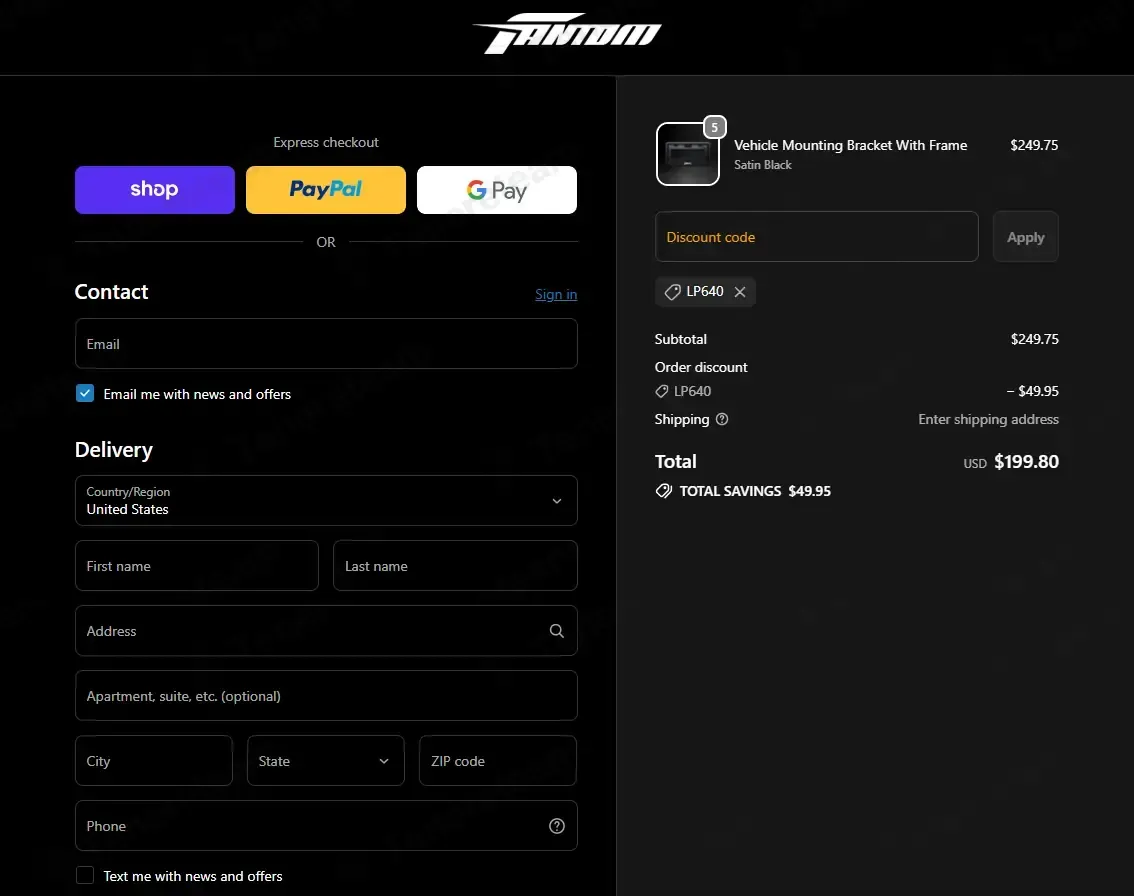The height and width of the screenshot is (896, 1134).
Task: Uncheck Email me with news and offers
Action: tap(85, 393)
